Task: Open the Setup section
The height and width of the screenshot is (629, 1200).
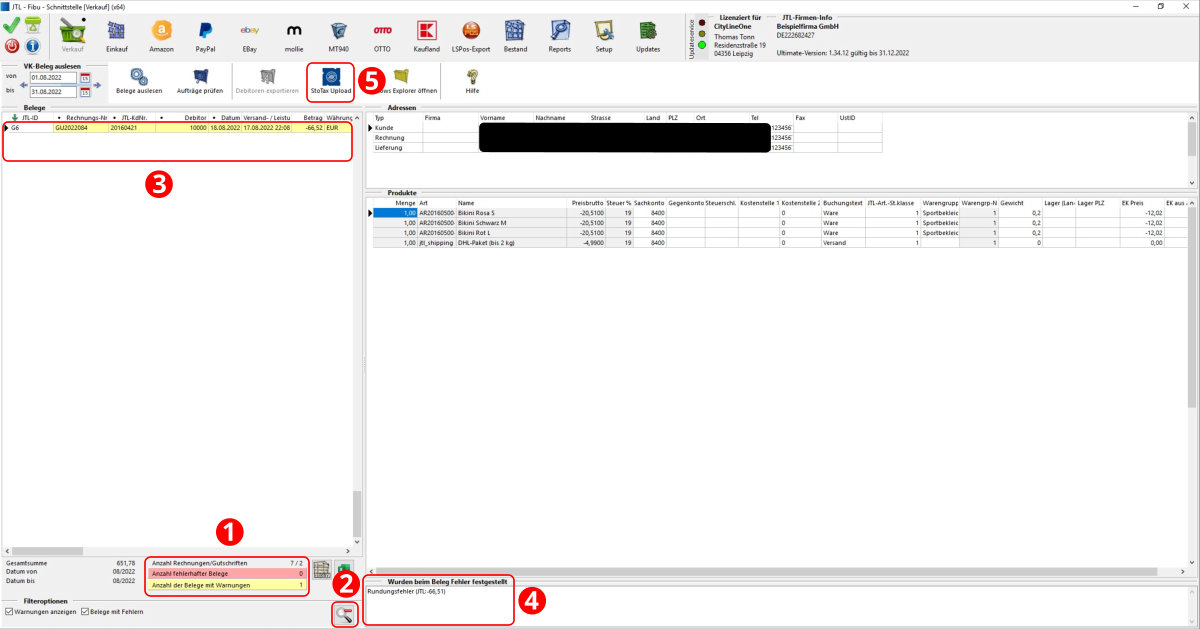Action: [604, 35]
